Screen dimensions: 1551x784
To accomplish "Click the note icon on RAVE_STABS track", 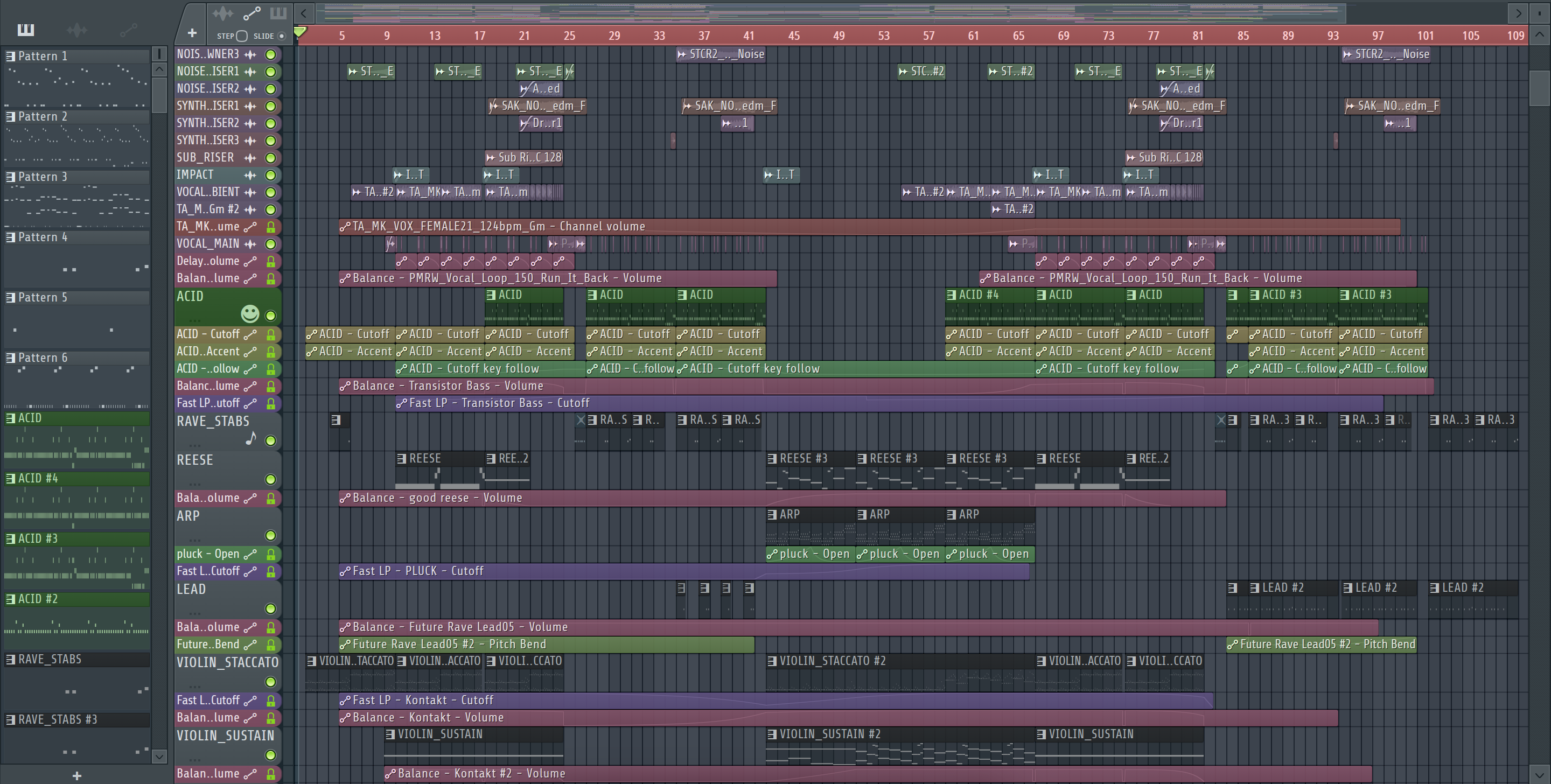I will pos(251,438).
